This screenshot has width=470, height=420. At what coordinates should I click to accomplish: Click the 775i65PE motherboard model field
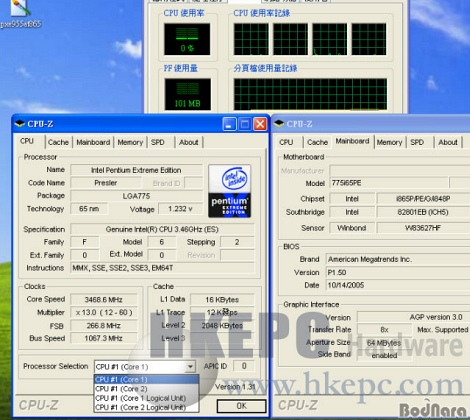(x=388, y=183)
